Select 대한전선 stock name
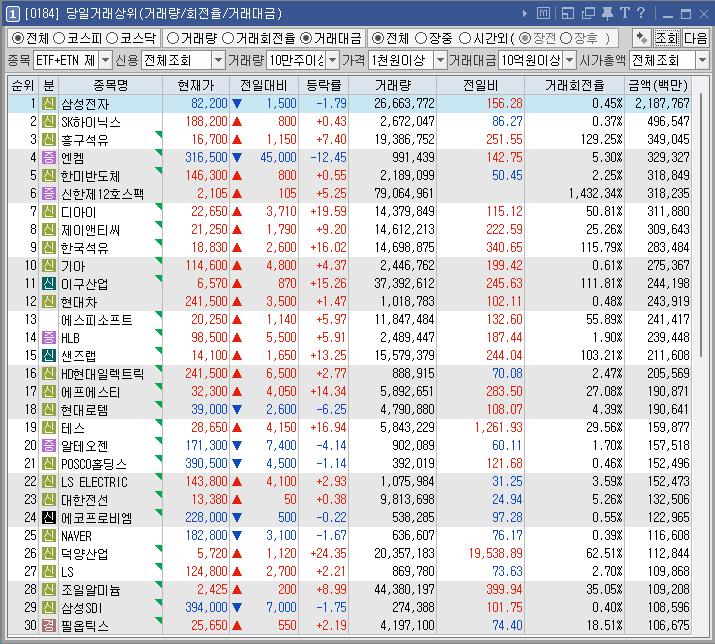This screenshot has height=644, width=715. [85, 500]
